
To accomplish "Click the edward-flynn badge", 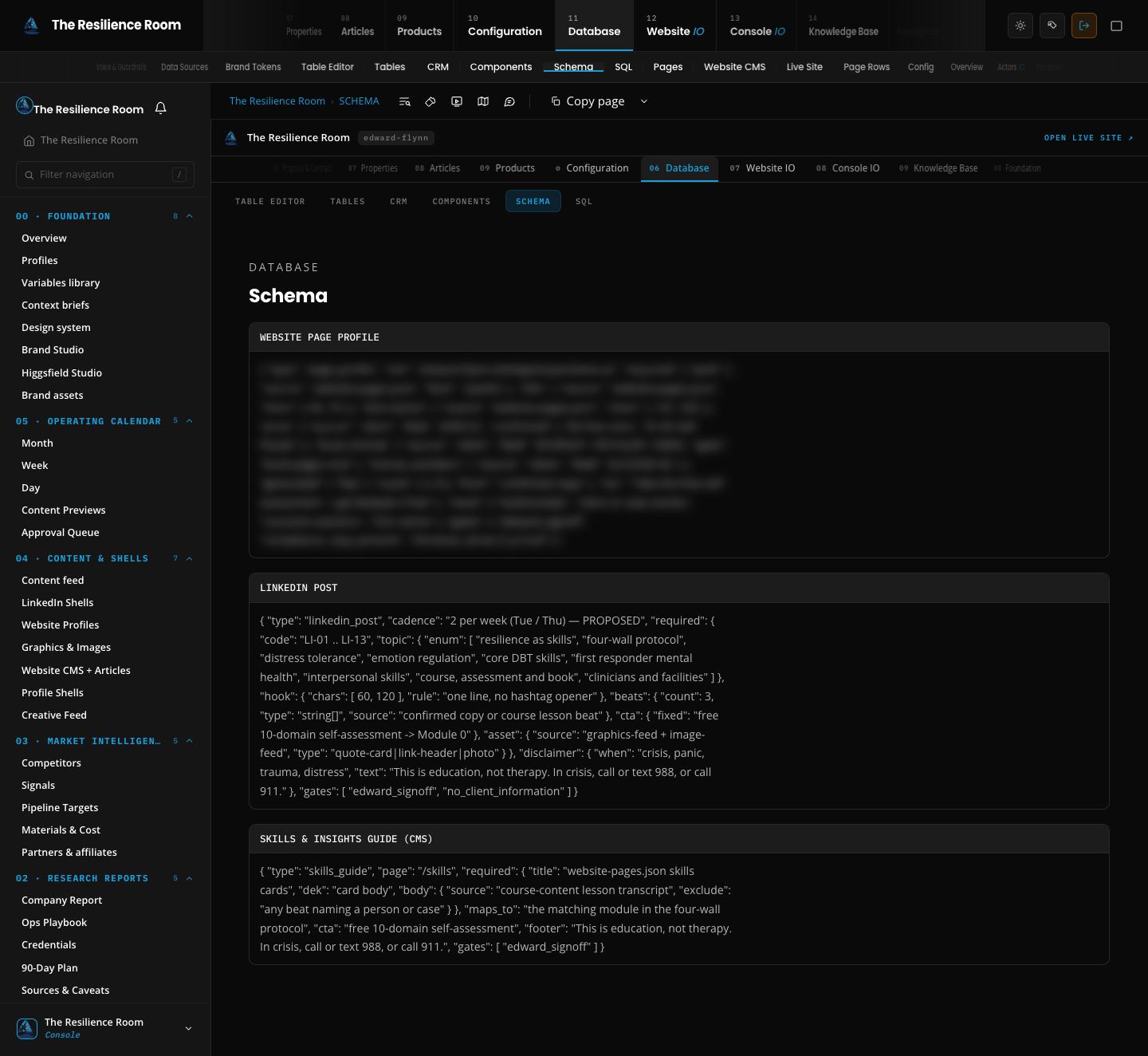I will (396, 138).
